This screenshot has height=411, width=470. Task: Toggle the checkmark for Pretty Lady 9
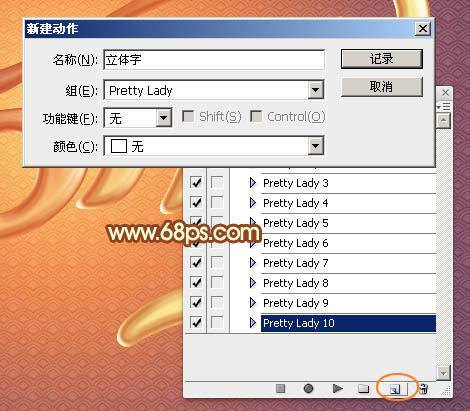(x=196, y=302)
